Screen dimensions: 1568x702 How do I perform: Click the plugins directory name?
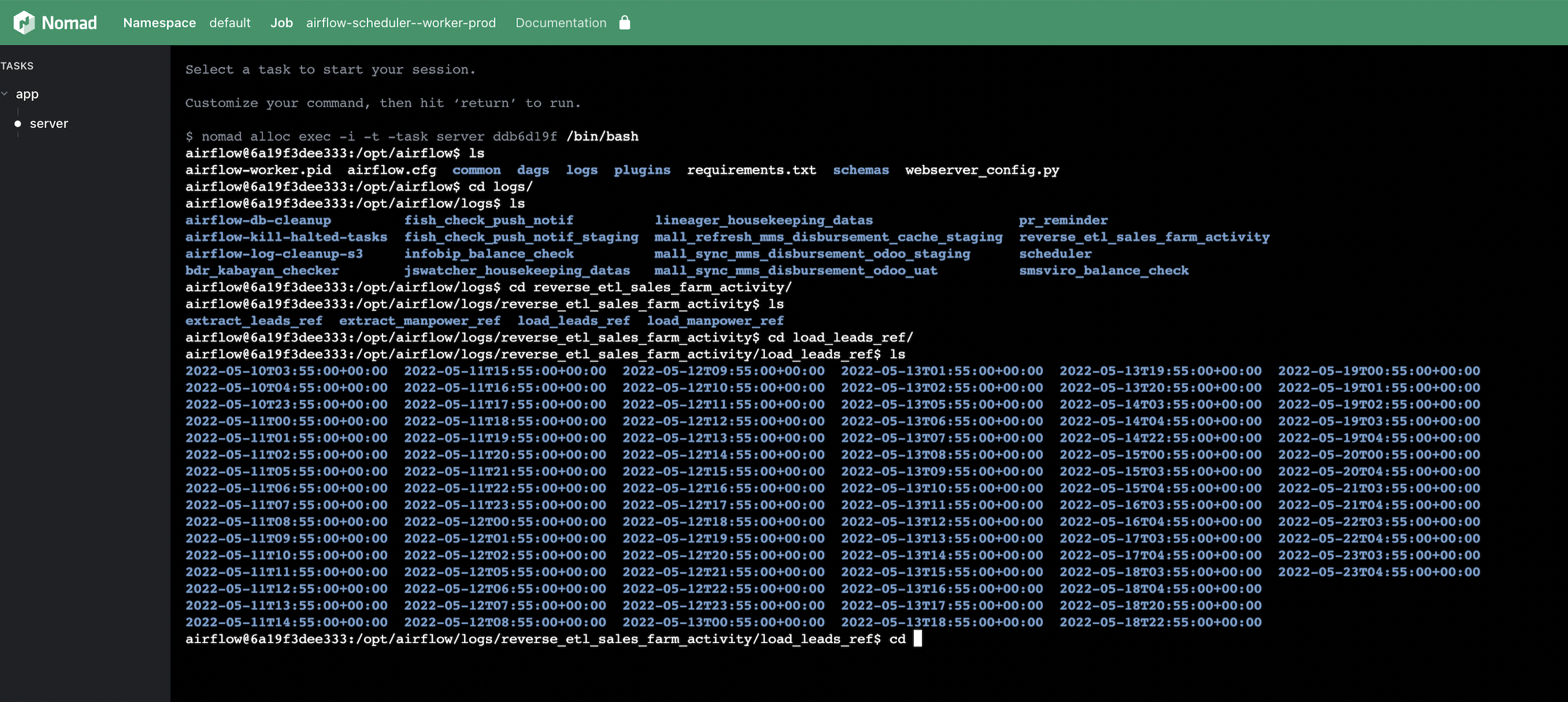pos(642,170)
